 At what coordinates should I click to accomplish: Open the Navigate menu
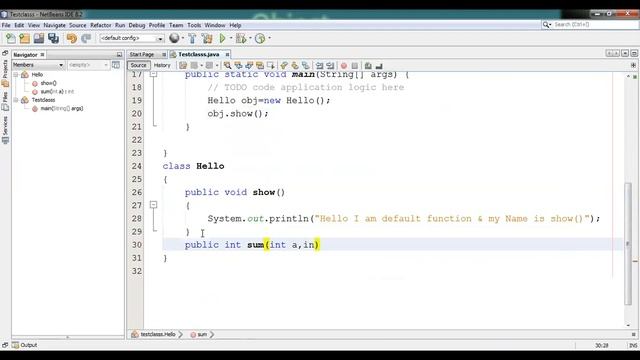54,25
